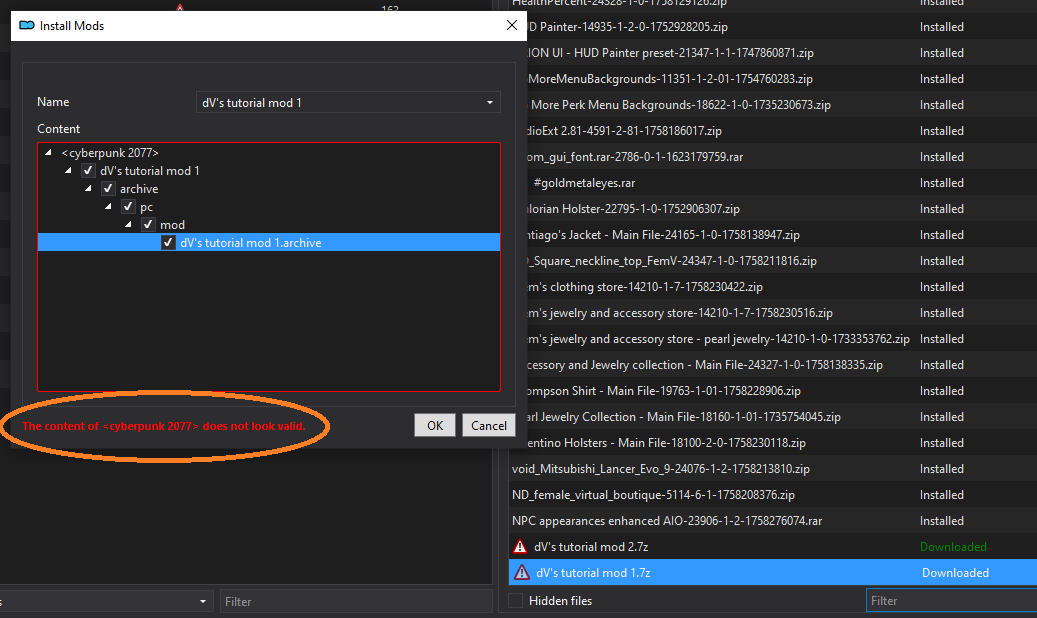Click the Mod Organizer icon in dialog title

26,25
